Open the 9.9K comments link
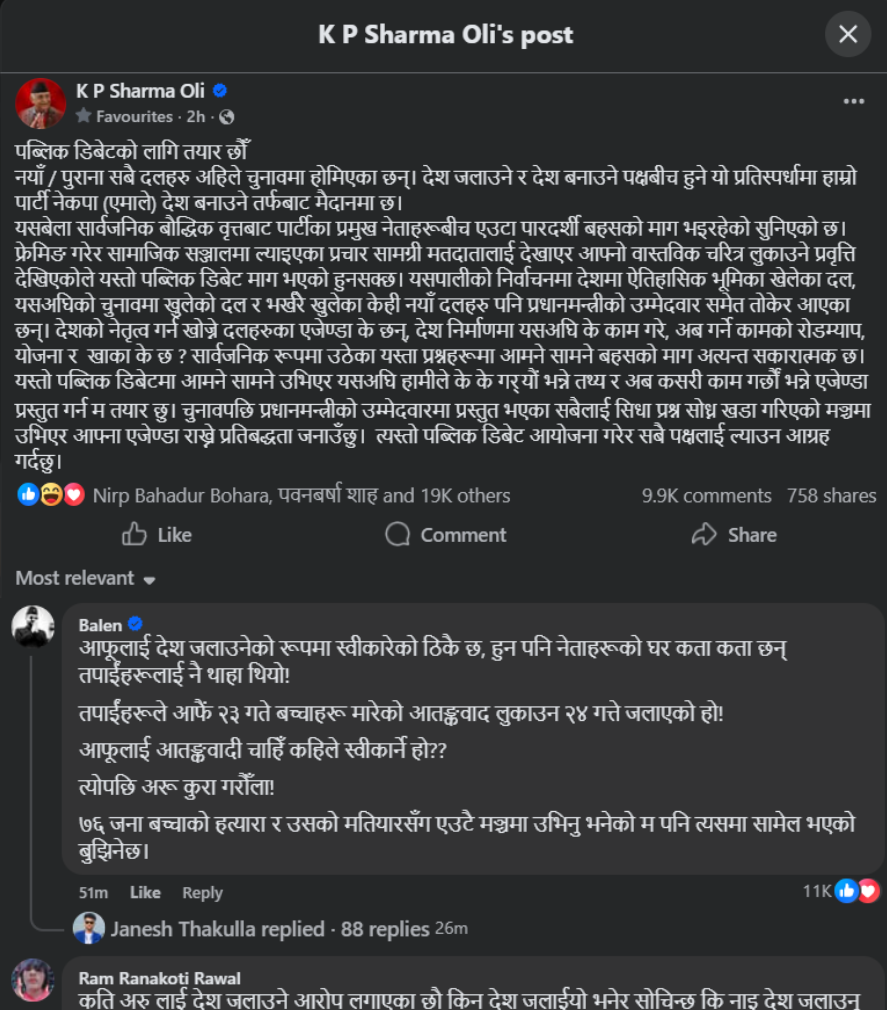 point(706,495)
